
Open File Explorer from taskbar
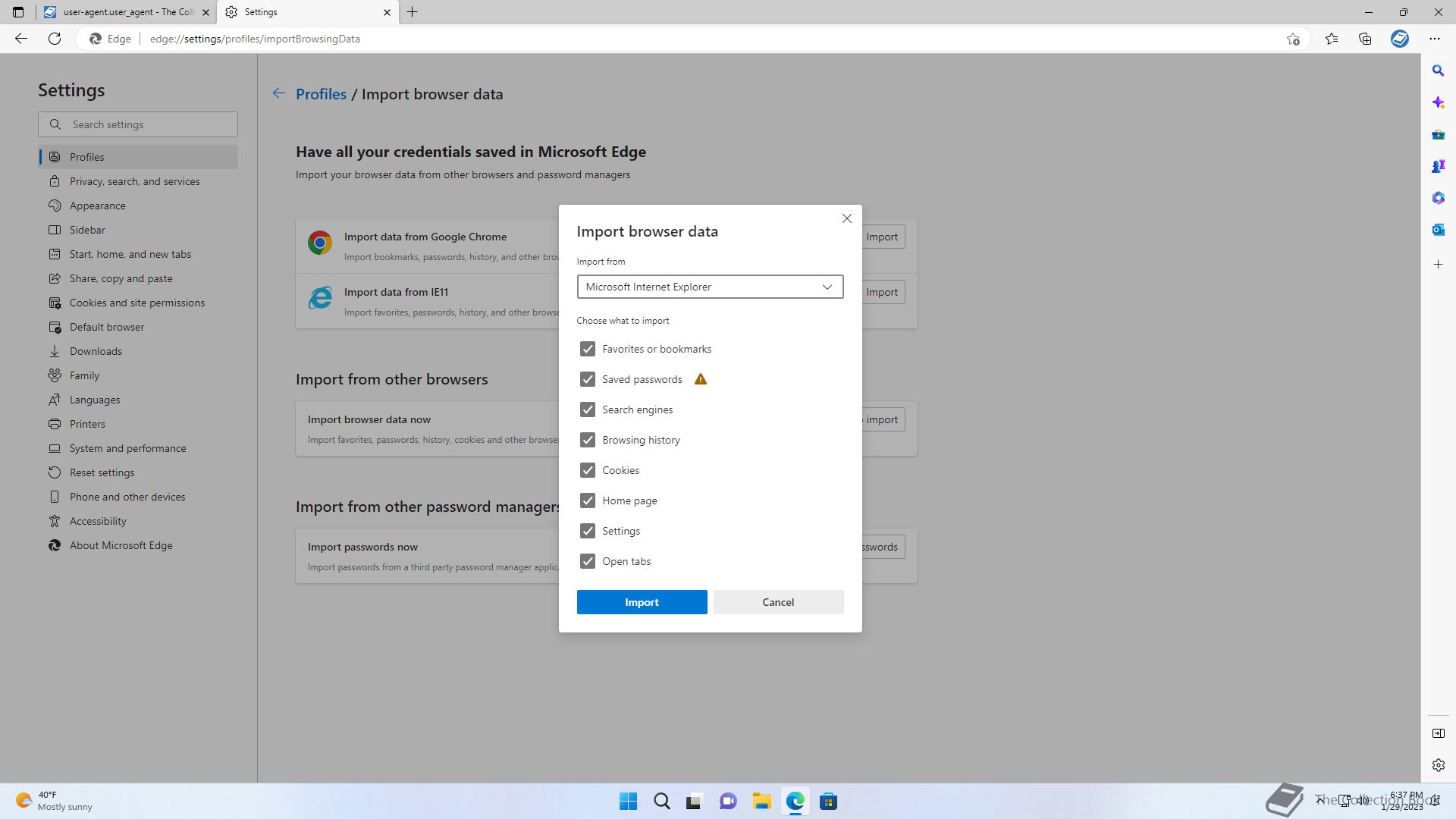(x=761, y=802)
